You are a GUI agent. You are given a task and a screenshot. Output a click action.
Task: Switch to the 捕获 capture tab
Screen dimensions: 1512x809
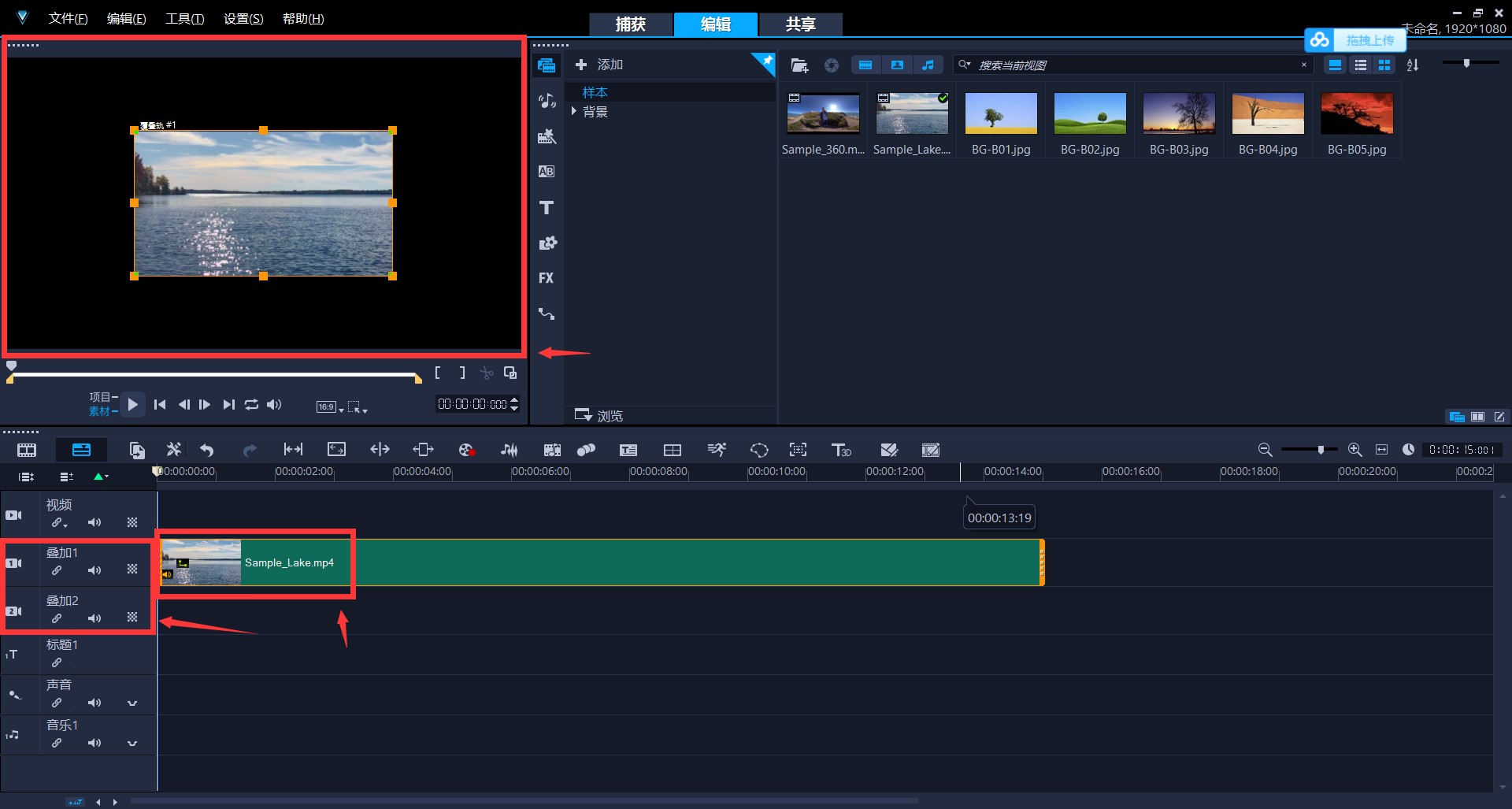pyautogui.click(x=631, y=24)
